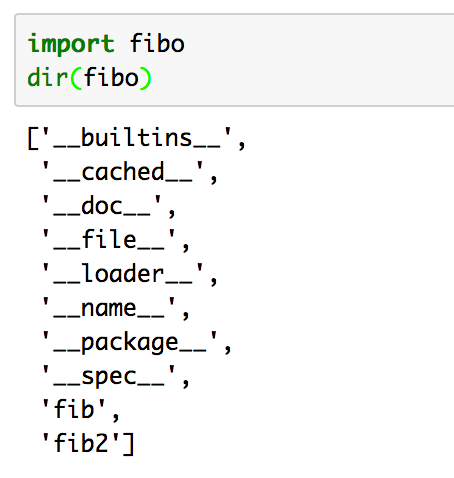Image resolution: width=454 pixels, height=478 pixels.
Task: Click the dir function call
Action: 47,77
